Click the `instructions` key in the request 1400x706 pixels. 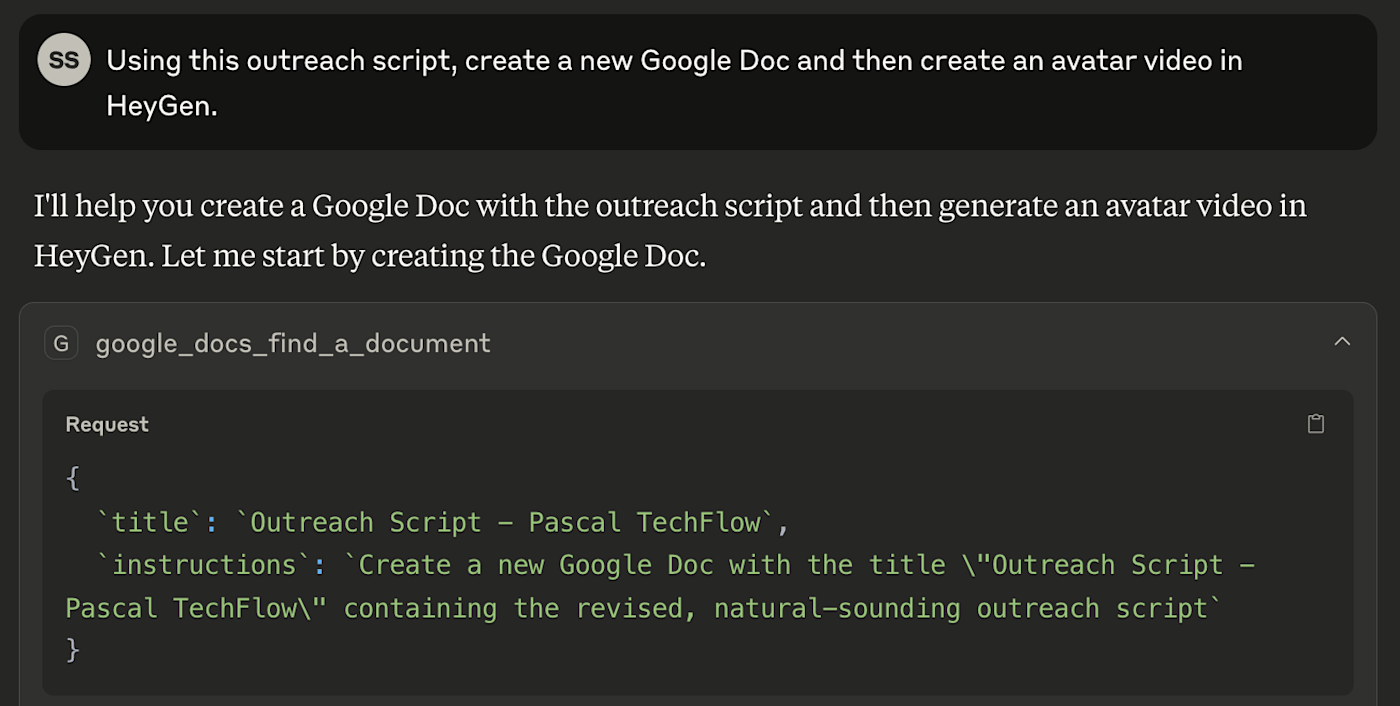coord(204,565)
